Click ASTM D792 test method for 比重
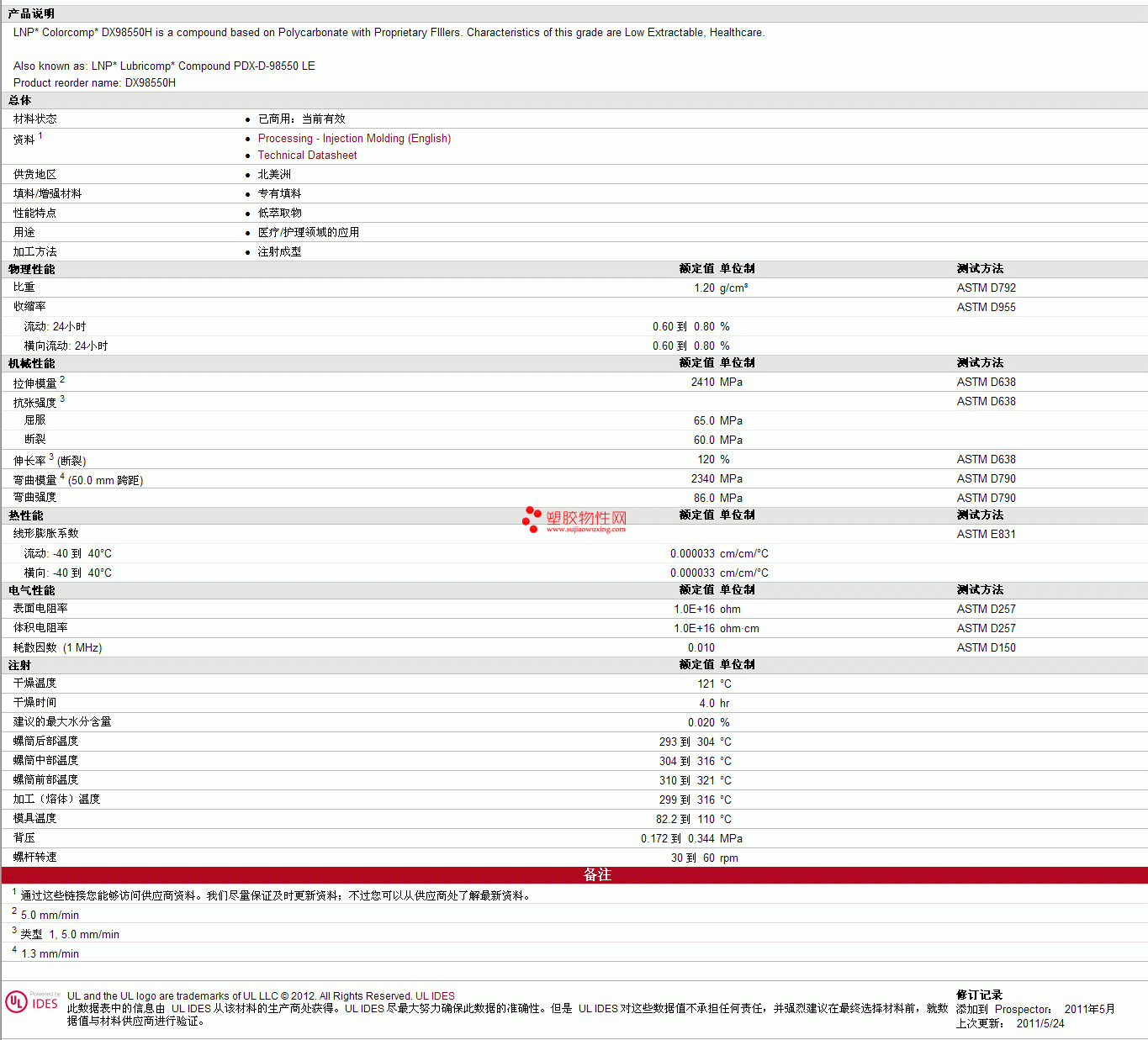 point(986,288)
